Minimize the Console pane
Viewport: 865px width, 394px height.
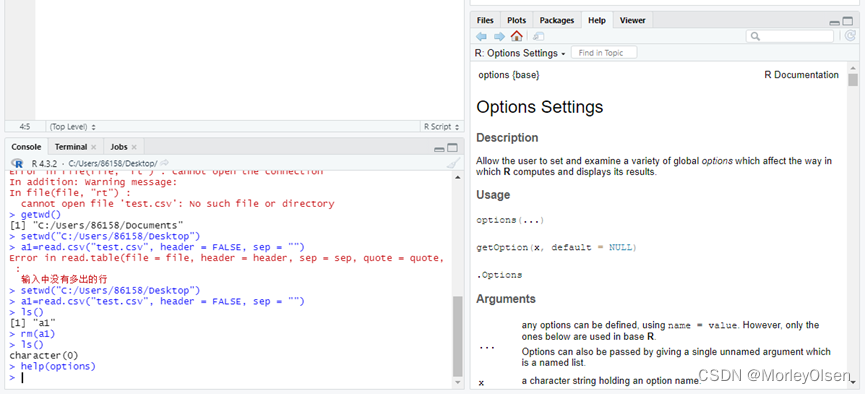click(439, 148)
